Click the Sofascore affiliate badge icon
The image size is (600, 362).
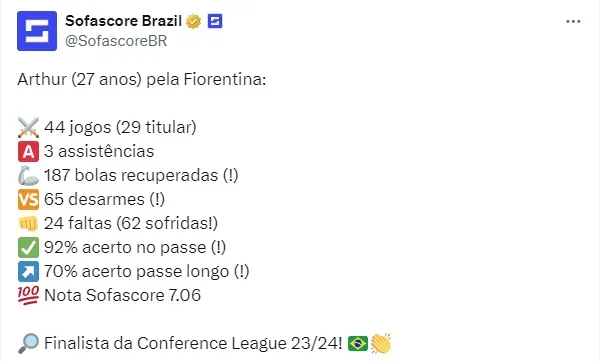[215, 21]
